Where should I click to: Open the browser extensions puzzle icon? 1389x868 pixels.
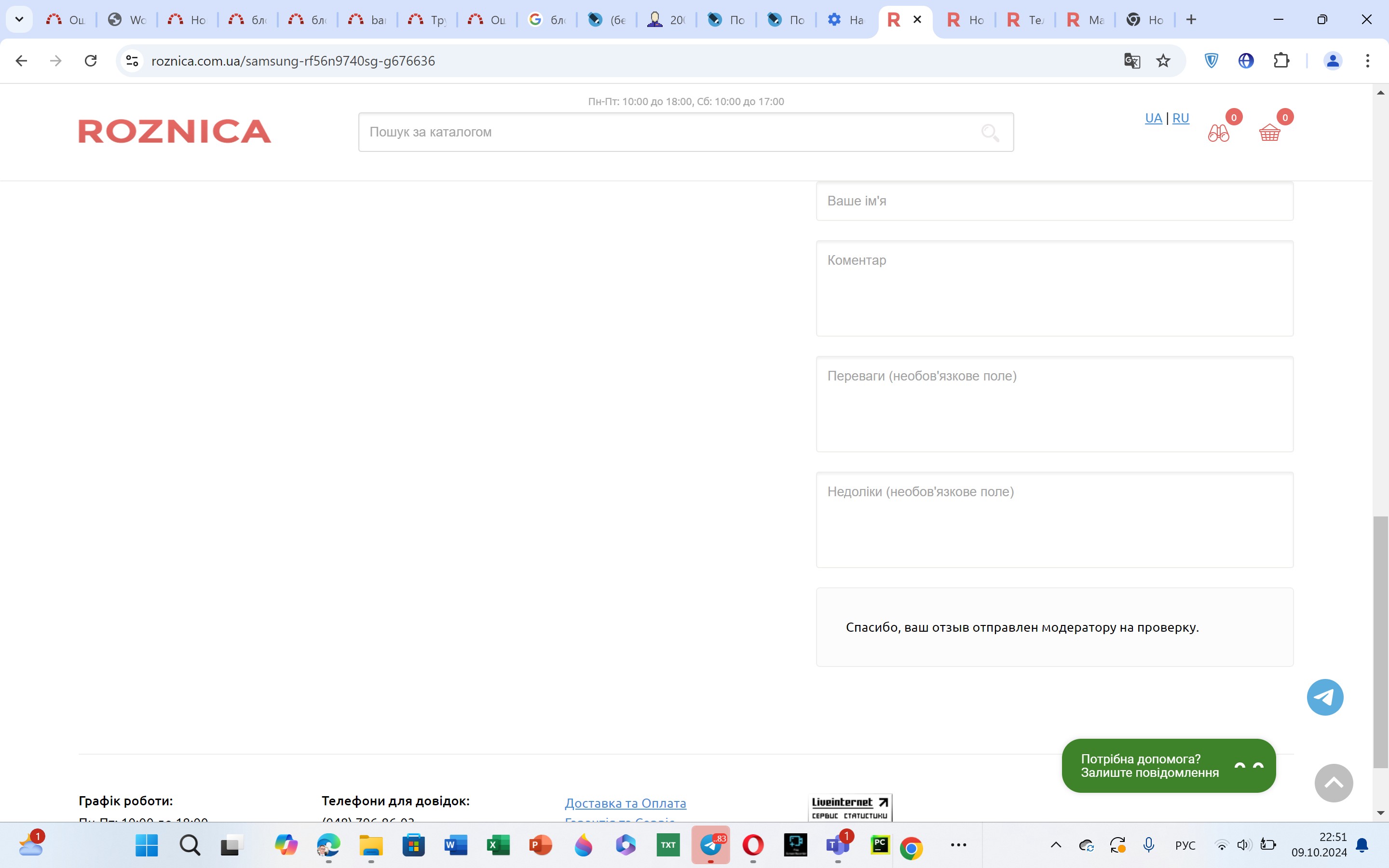(x=1281, y=61)
